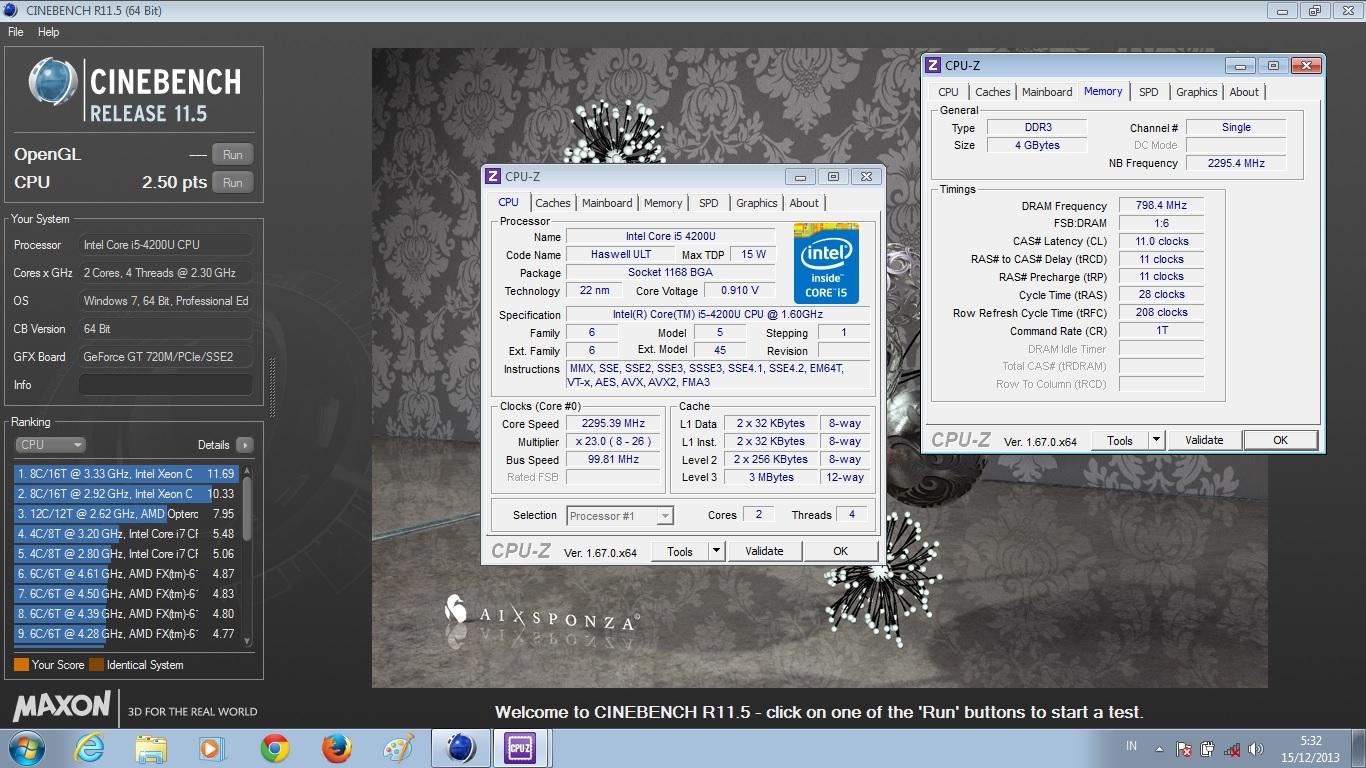
Task: Switch to Cinebench taskbar icon
Action: [460, 748]
